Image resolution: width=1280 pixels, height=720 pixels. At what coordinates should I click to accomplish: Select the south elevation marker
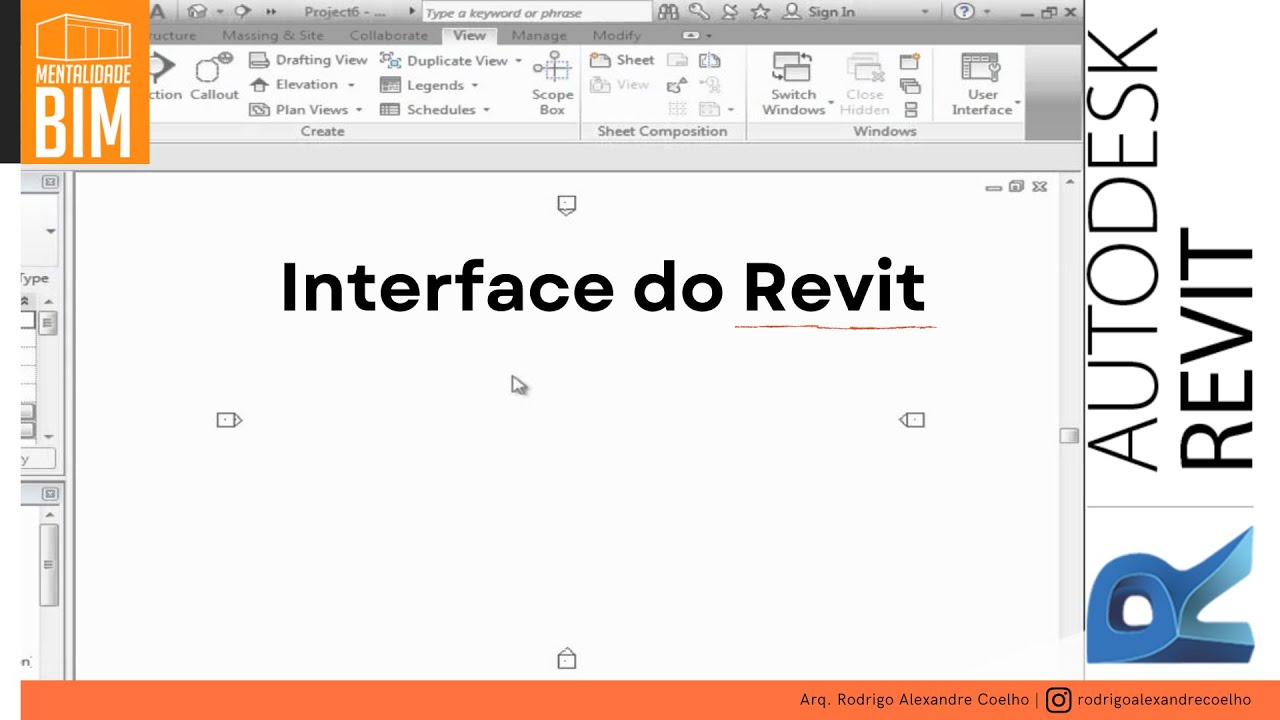coord(567,659)
